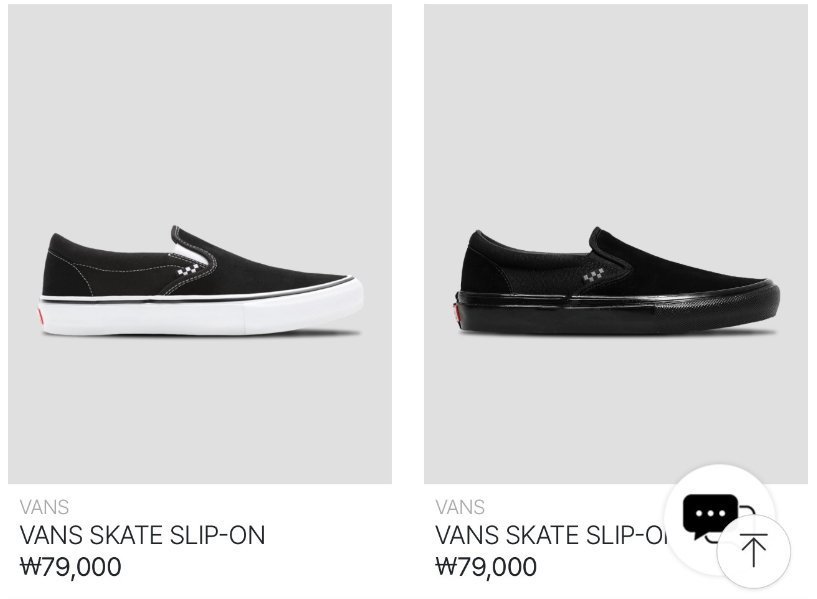817x599 pixels.
Task: Open the all-black slip-on product image
Action: pos(616,244)
